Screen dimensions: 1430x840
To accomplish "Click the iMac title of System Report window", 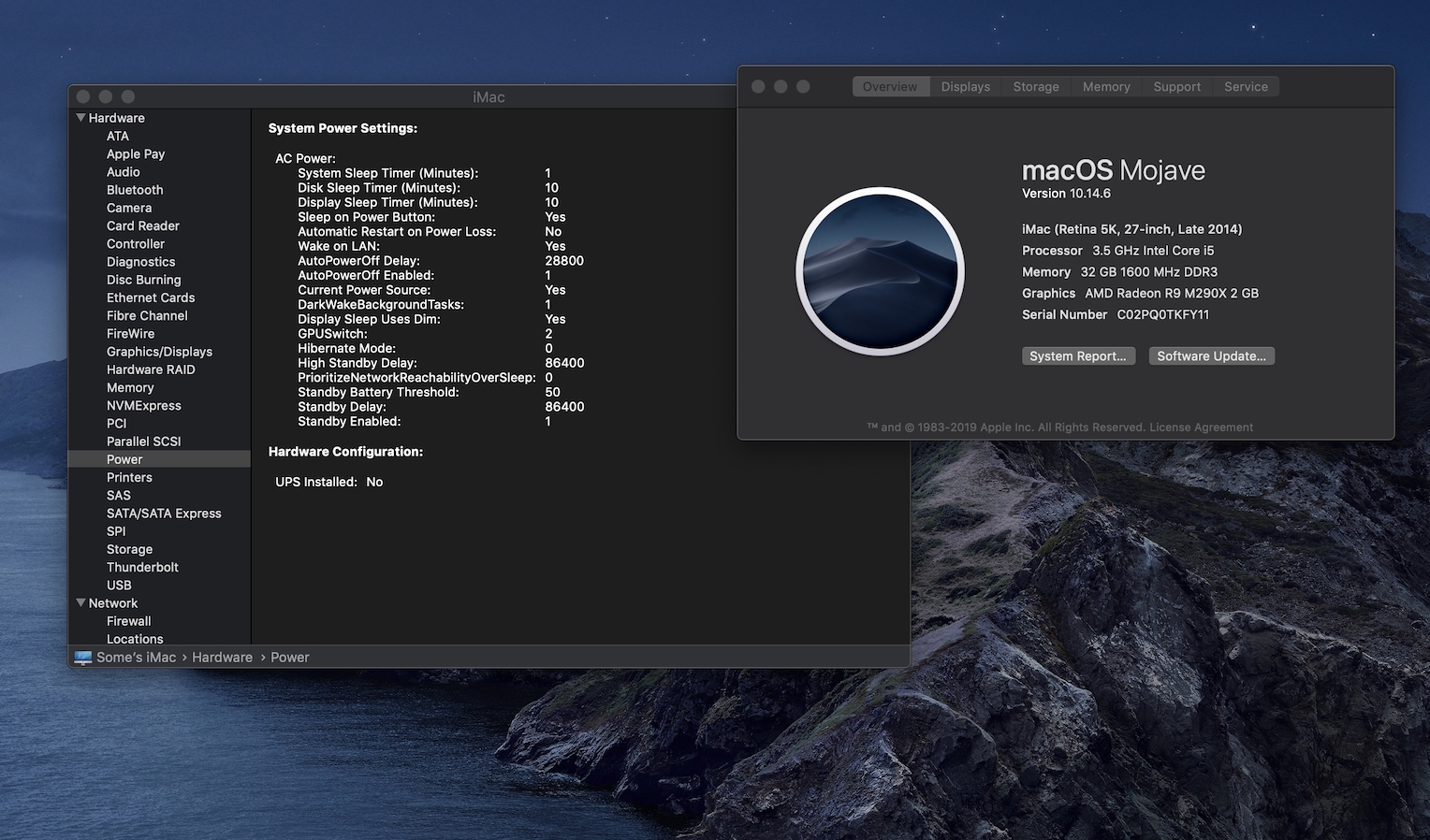I will point(489,97).
